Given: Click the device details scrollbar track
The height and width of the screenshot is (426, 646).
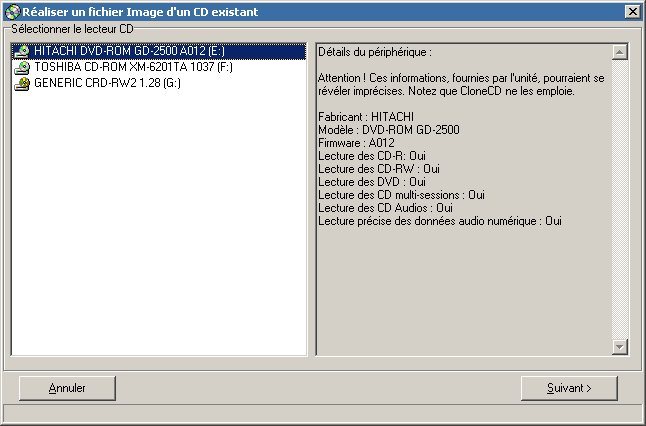Looking at the screenshot, I should pyautogui.click(x=620, y=199).
